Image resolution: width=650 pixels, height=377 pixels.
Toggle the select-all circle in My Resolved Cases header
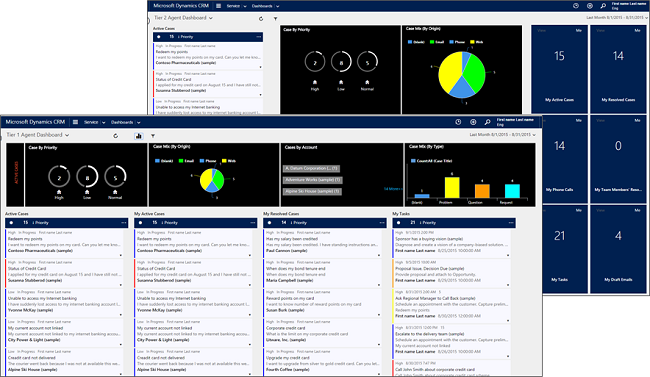pyautogui.click(x=269, y=223)
